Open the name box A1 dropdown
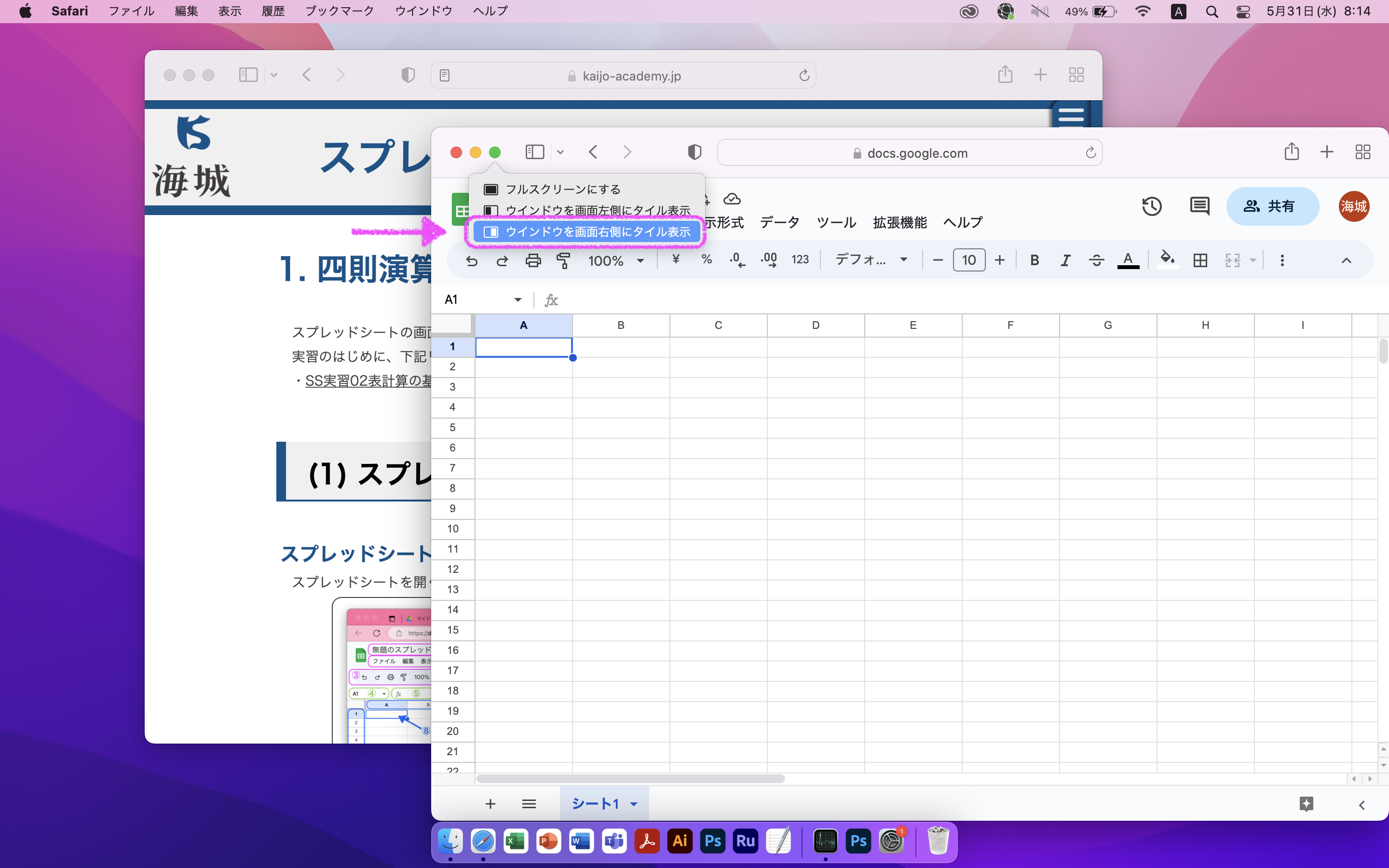This screenshot has height=868, width=1389. (x=517, y=299)
